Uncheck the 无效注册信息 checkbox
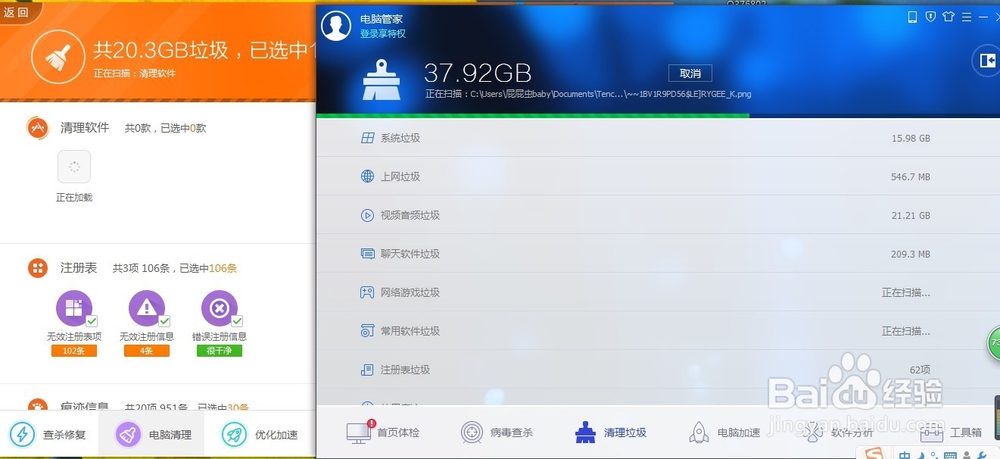 [165, 321]
